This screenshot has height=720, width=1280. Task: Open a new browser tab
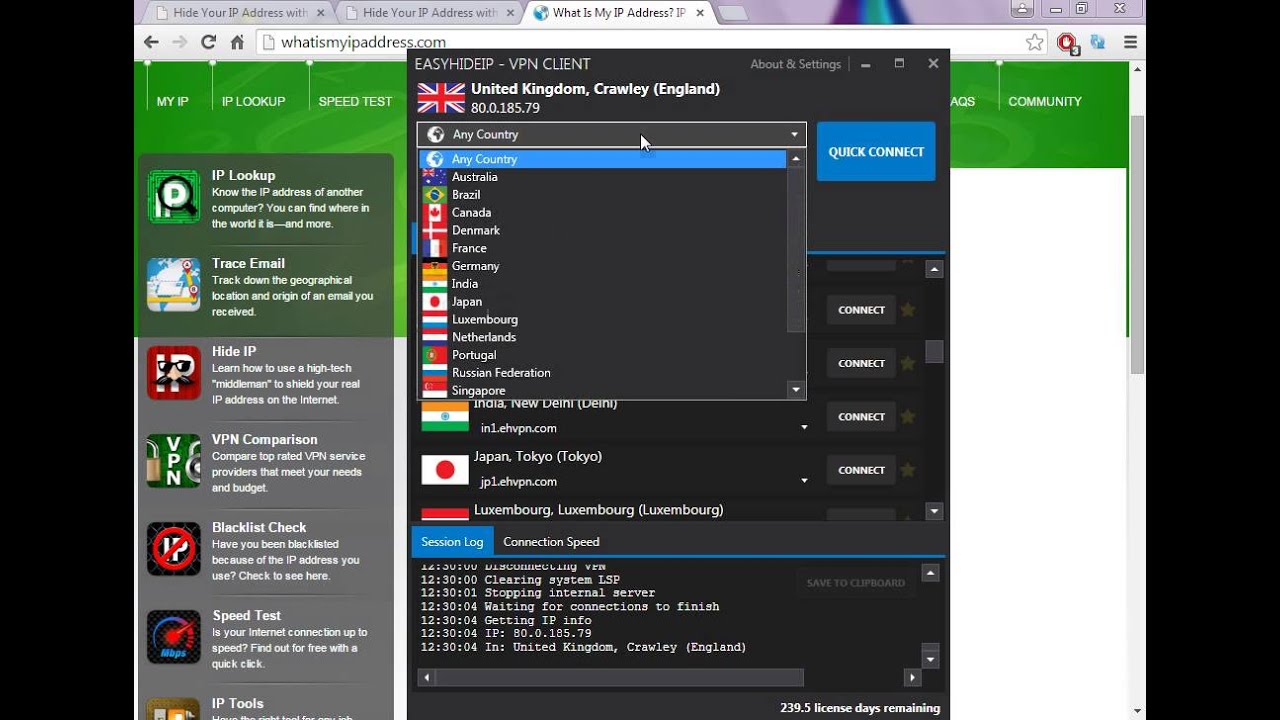(x=732, y=13)
